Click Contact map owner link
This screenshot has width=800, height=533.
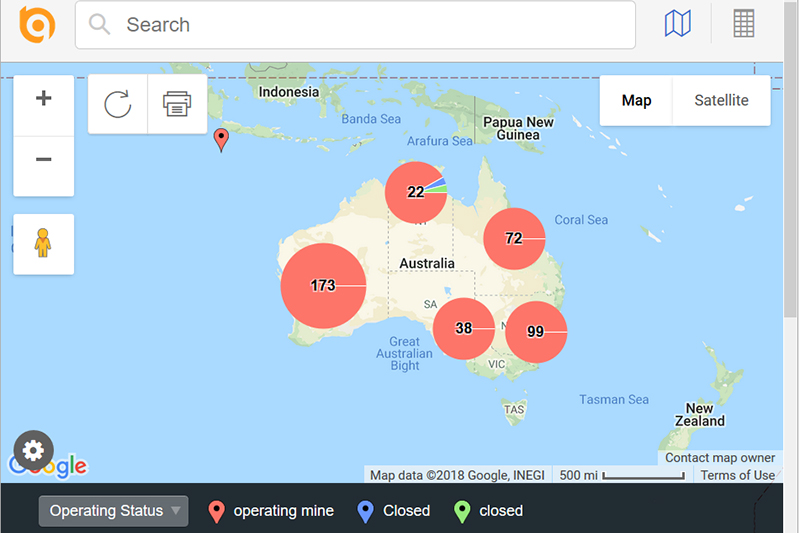(x=720, y=458)
